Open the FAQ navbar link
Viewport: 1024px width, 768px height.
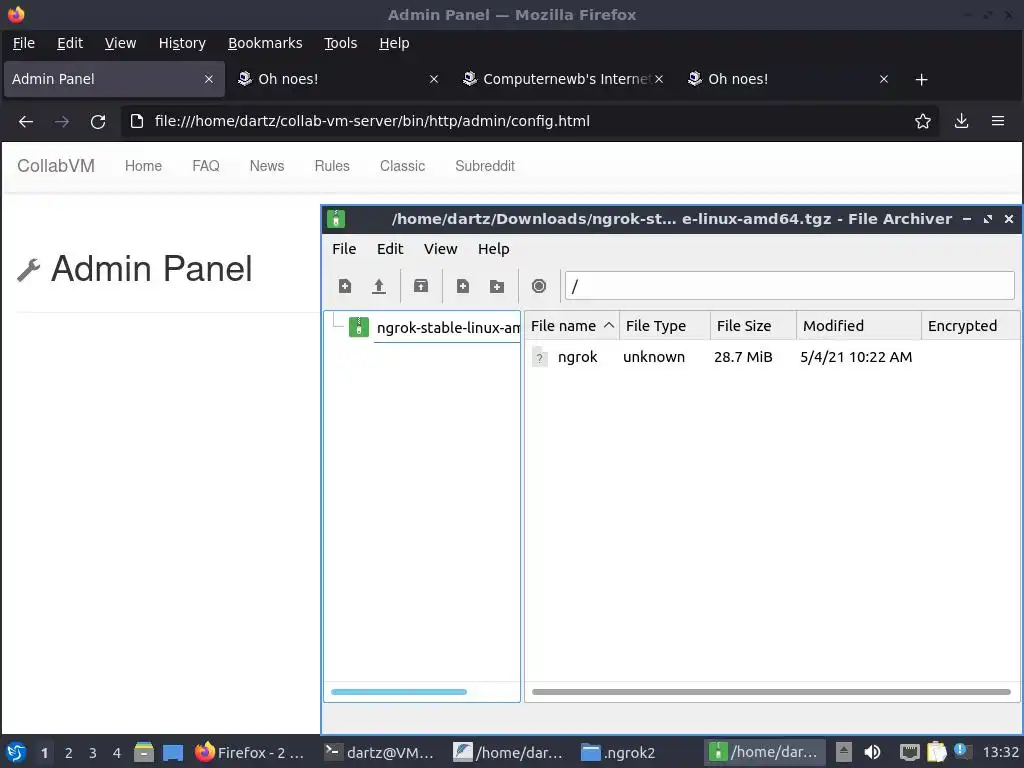click(206, 166)
